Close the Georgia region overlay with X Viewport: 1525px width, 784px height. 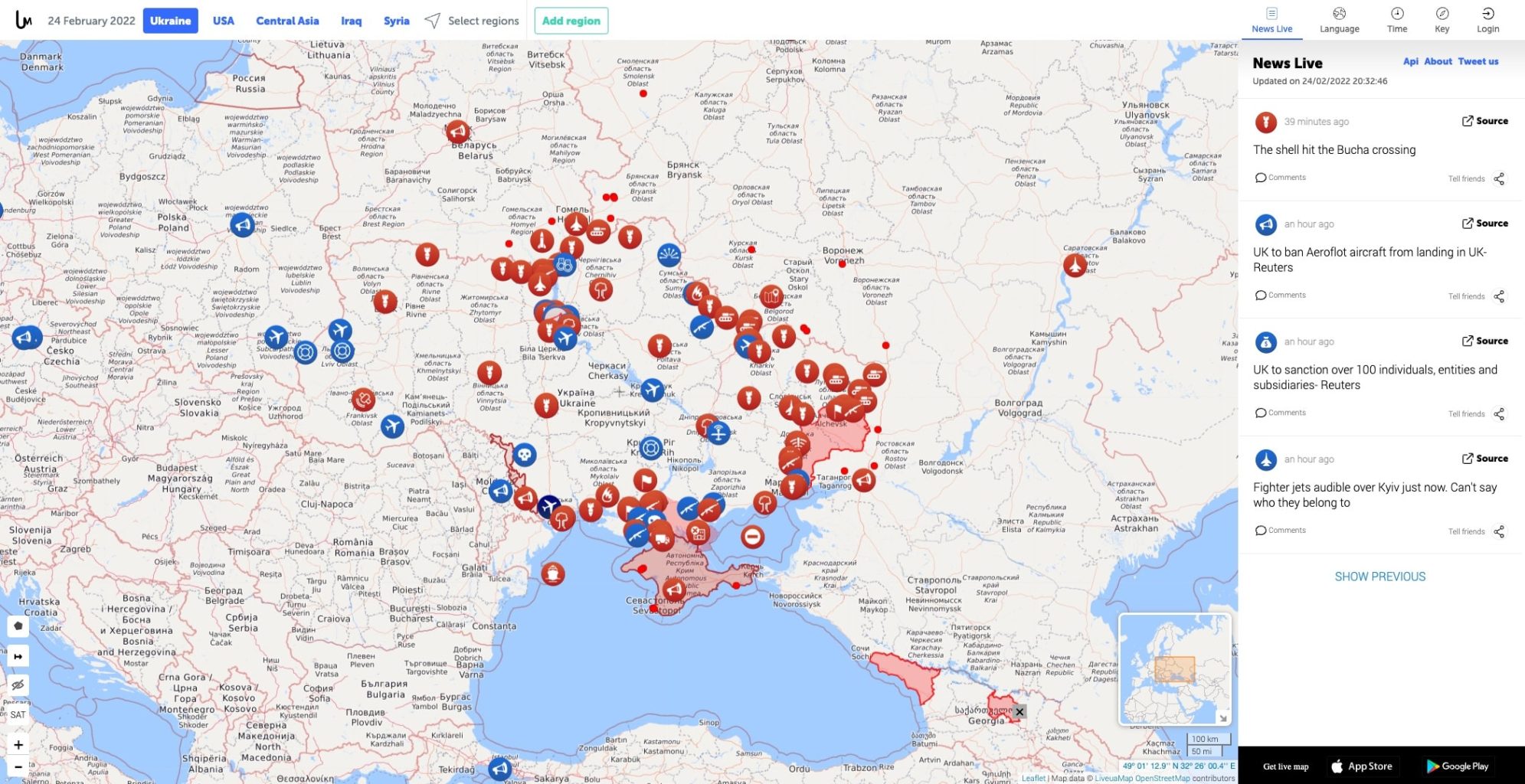pyautogui.click(x=1019, y=711)
